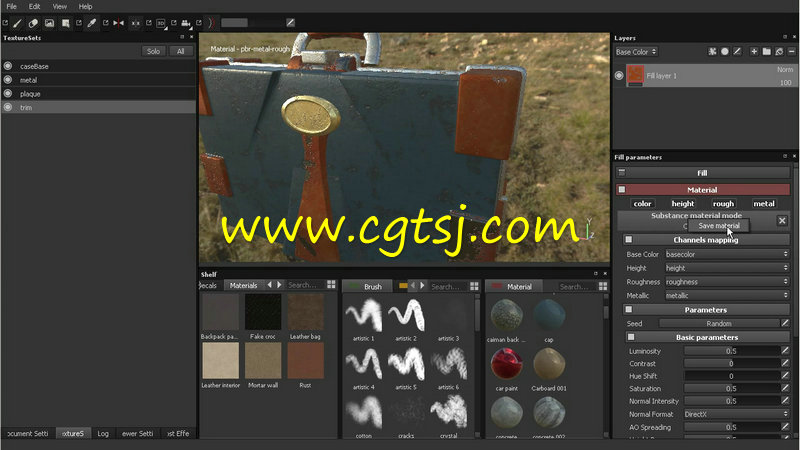Click the All button in TextureSets
800x450 pixels.
(180, 51)
